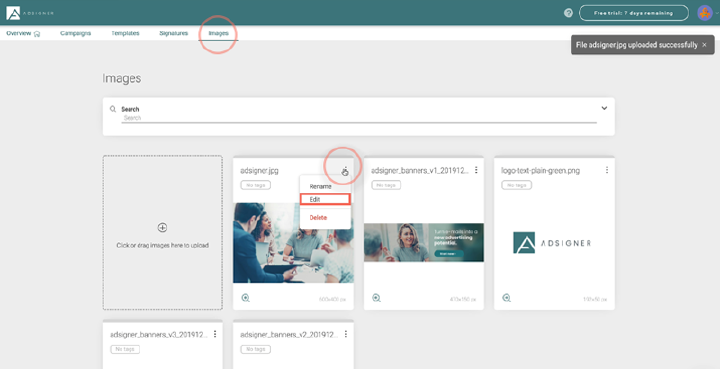Click No tags badge on logo-text-plain-green.png

[517, 185]
